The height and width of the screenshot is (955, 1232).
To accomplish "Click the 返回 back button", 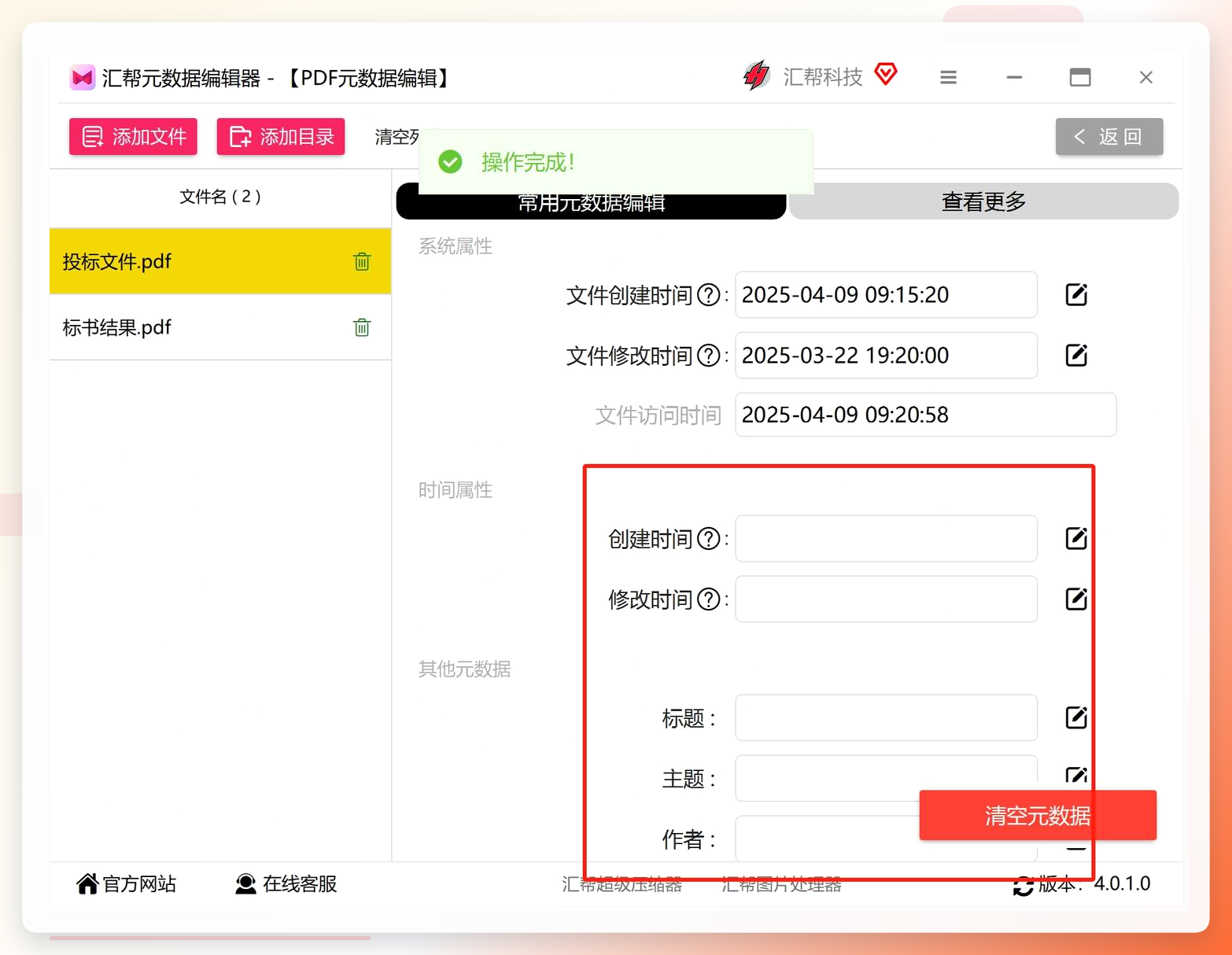I will pos(1109,137).
